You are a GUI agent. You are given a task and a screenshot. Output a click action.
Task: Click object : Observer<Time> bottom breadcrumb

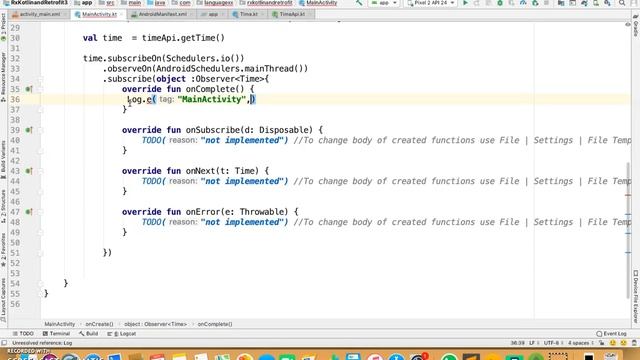coord(156,324)
